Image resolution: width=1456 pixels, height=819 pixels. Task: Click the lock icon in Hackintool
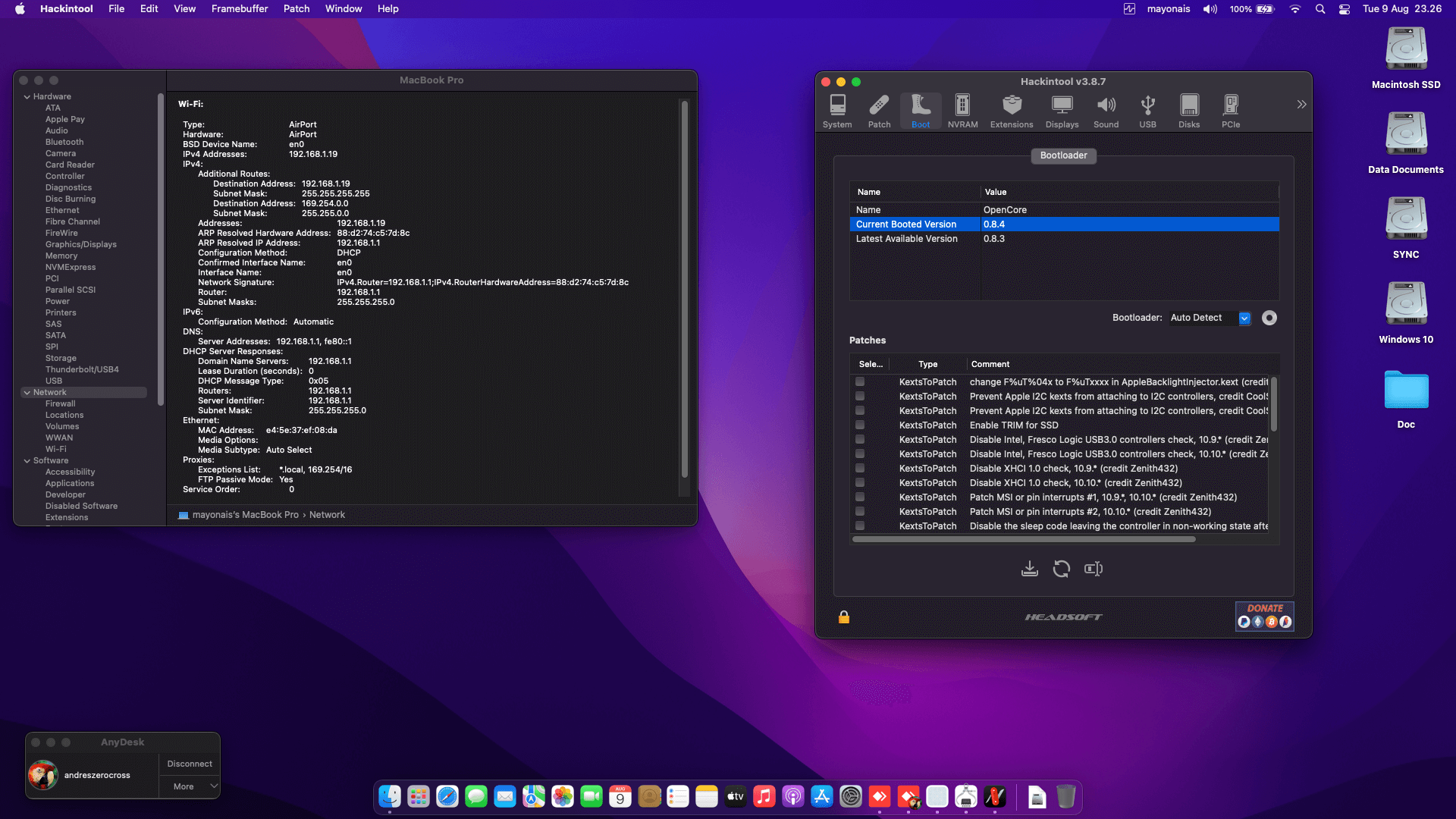coord(843,617)
